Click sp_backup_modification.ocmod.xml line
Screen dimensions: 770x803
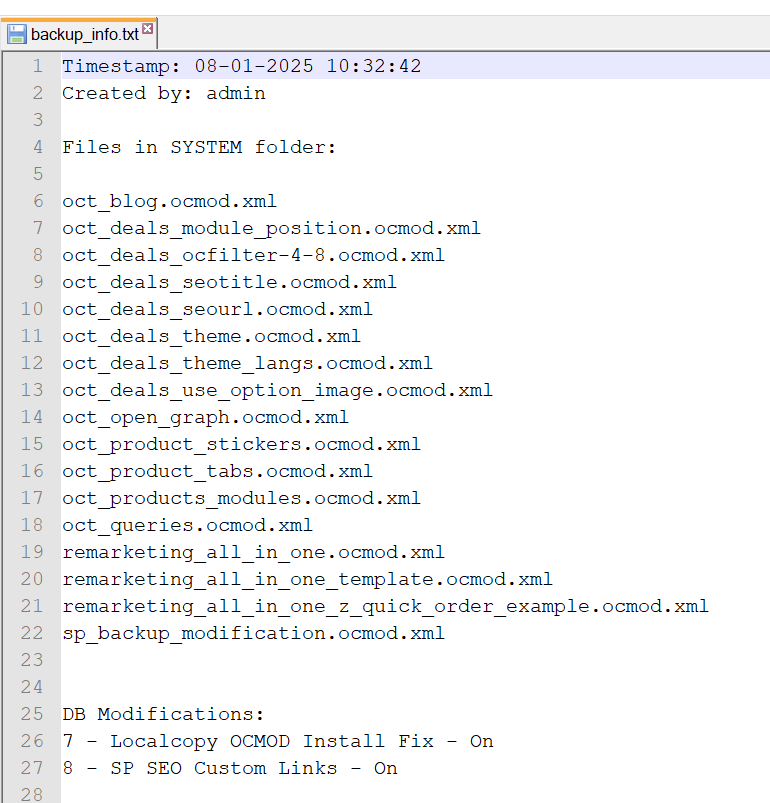253,634
